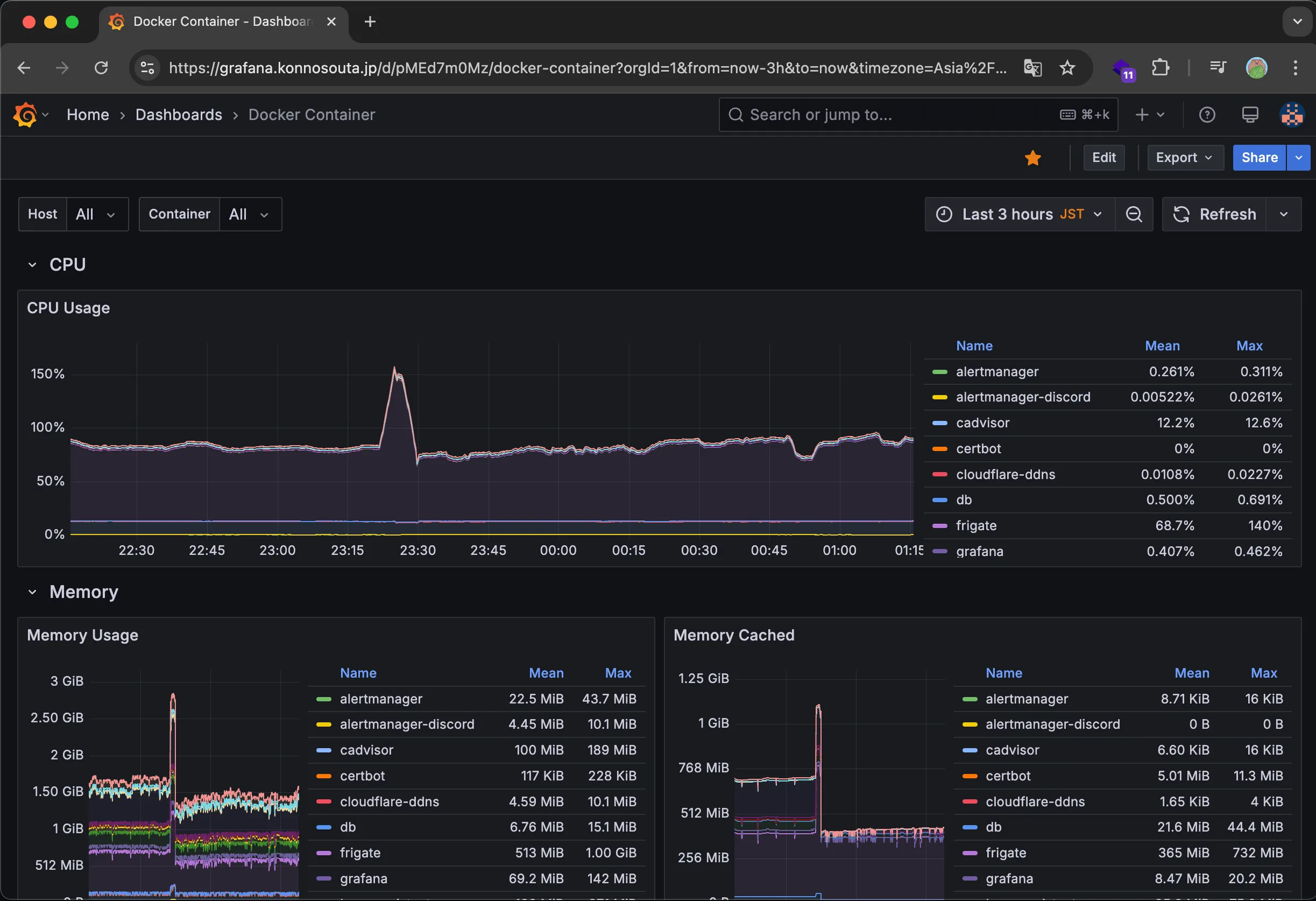Image resolution: width=1316 pixels, height=901 pixels.
Task: Open the Container variable dropdown
Action: click(249, 214)
